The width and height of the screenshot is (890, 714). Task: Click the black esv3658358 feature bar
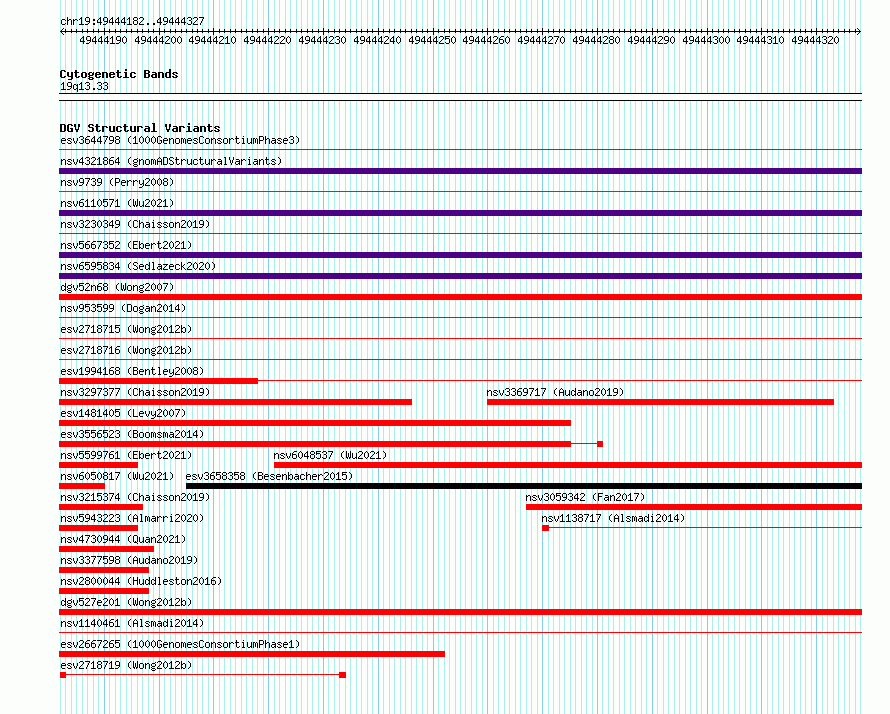point(524,486)
